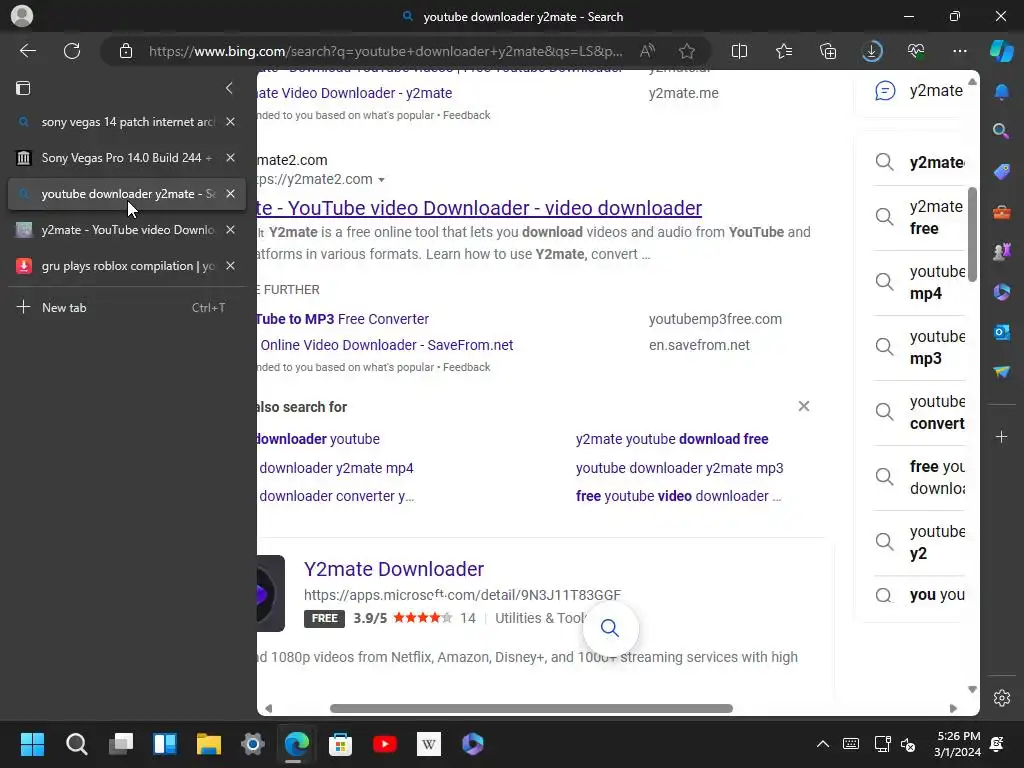Show hidden system tray icons chevron
The image size is (1024, 768).
pyautogui.click(x=823, y=744)
